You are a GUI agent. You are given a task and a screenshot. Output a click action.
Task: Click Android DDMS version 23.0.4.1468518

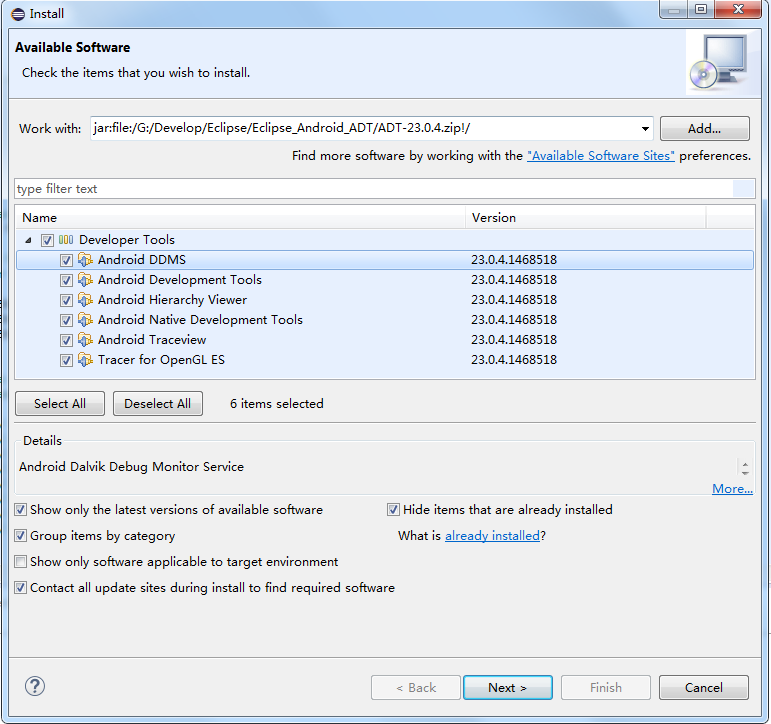coord(514,260)
